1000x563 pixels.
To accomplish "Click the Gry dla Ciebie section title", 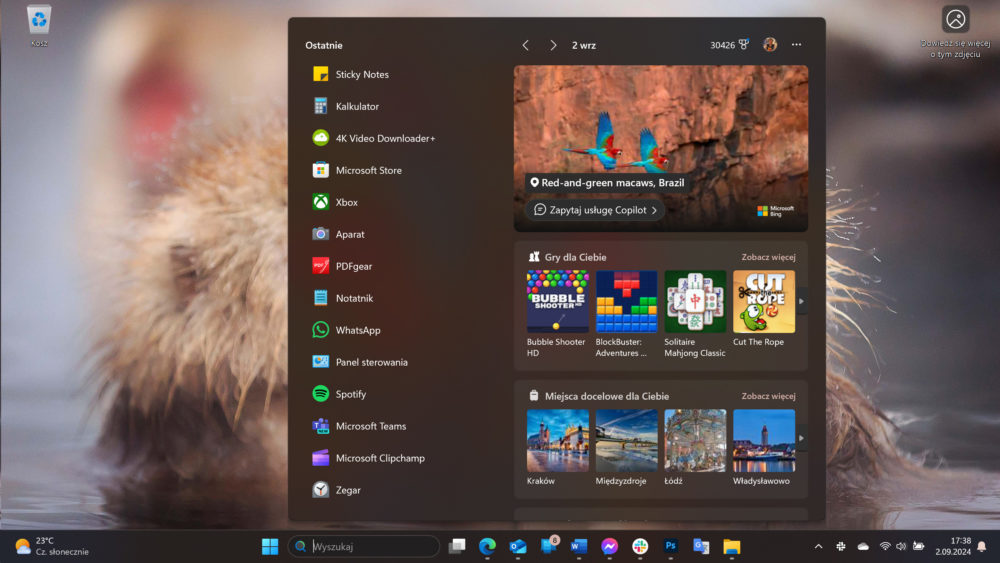I will coord(575,257).
